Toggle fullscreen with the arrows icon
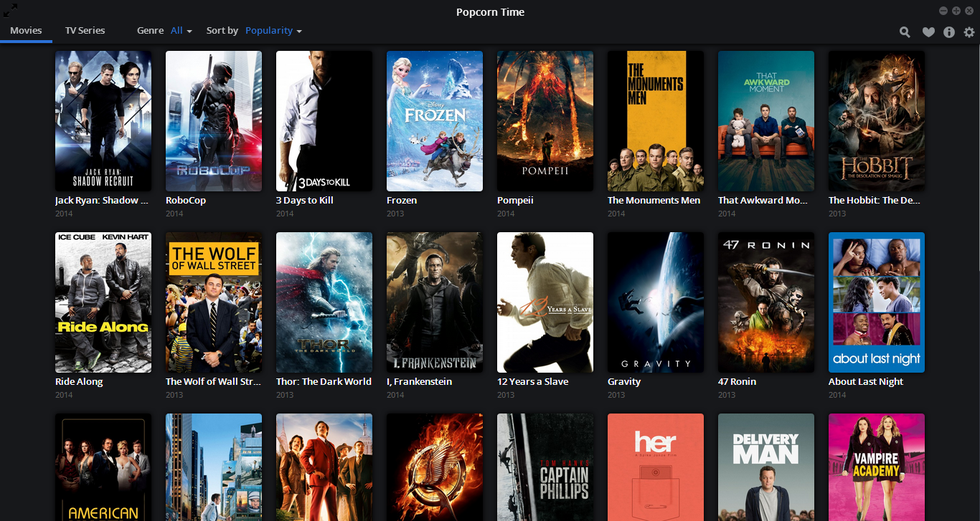This screenshot has height=521, width=980. [11, 11]
